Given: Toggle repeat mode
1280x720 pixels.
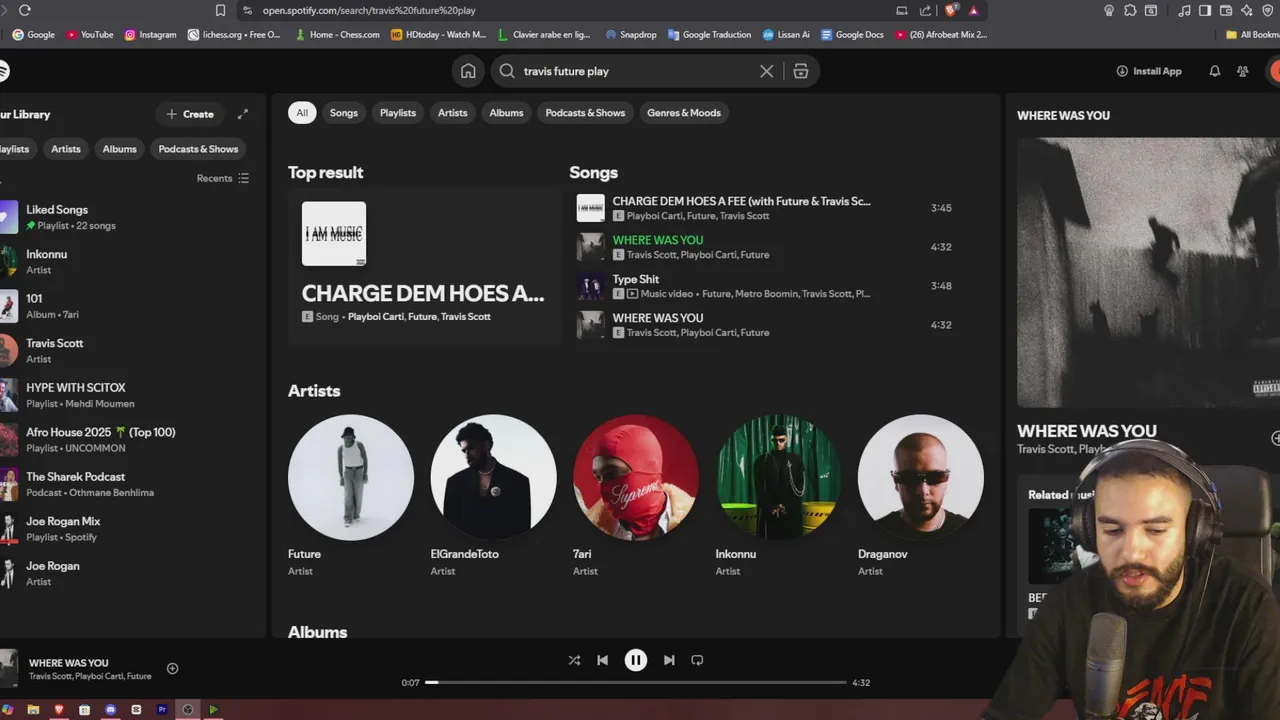Looking at the screenshot, I should (697, 660).
